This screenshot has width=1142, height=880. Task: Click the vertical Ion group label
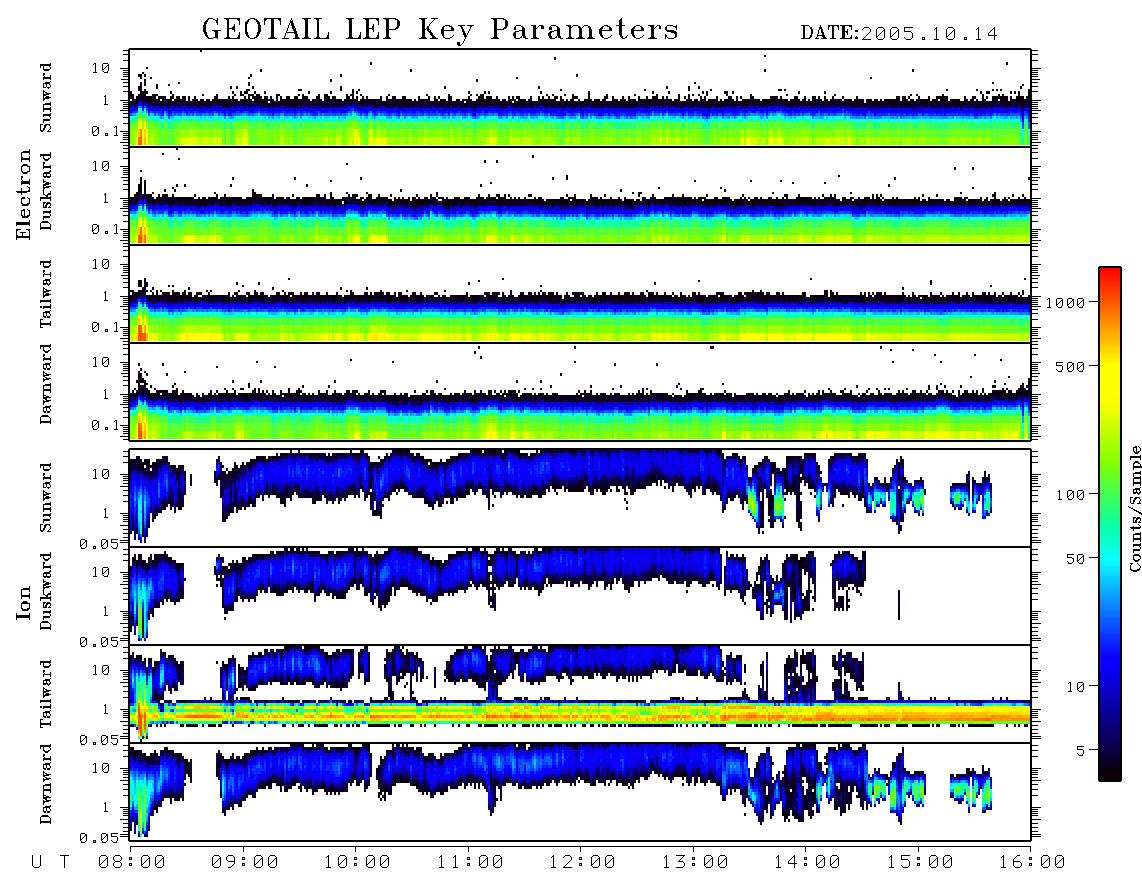(x=24, y=603)
